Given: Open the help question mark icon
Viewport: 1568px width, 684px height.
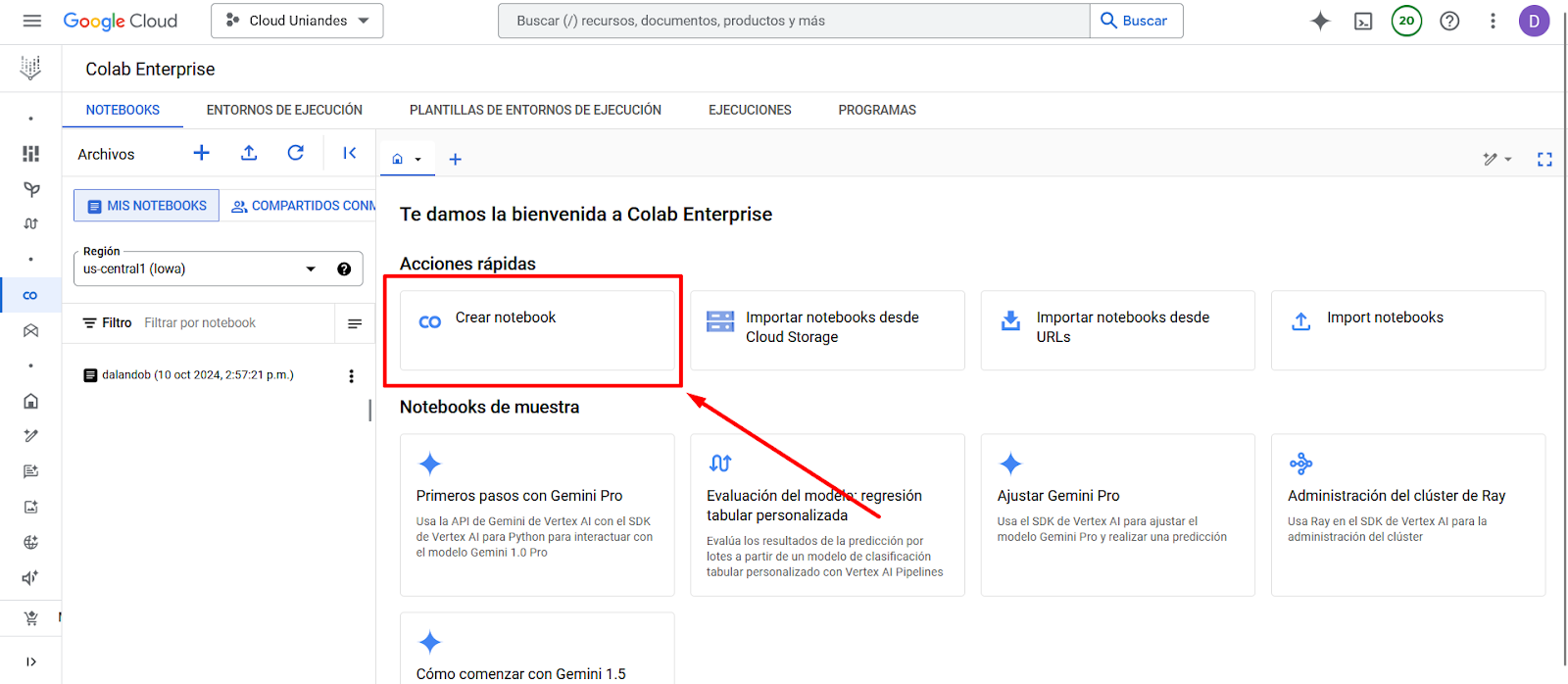Looking at the screenshot, I should pos(1449,21).
